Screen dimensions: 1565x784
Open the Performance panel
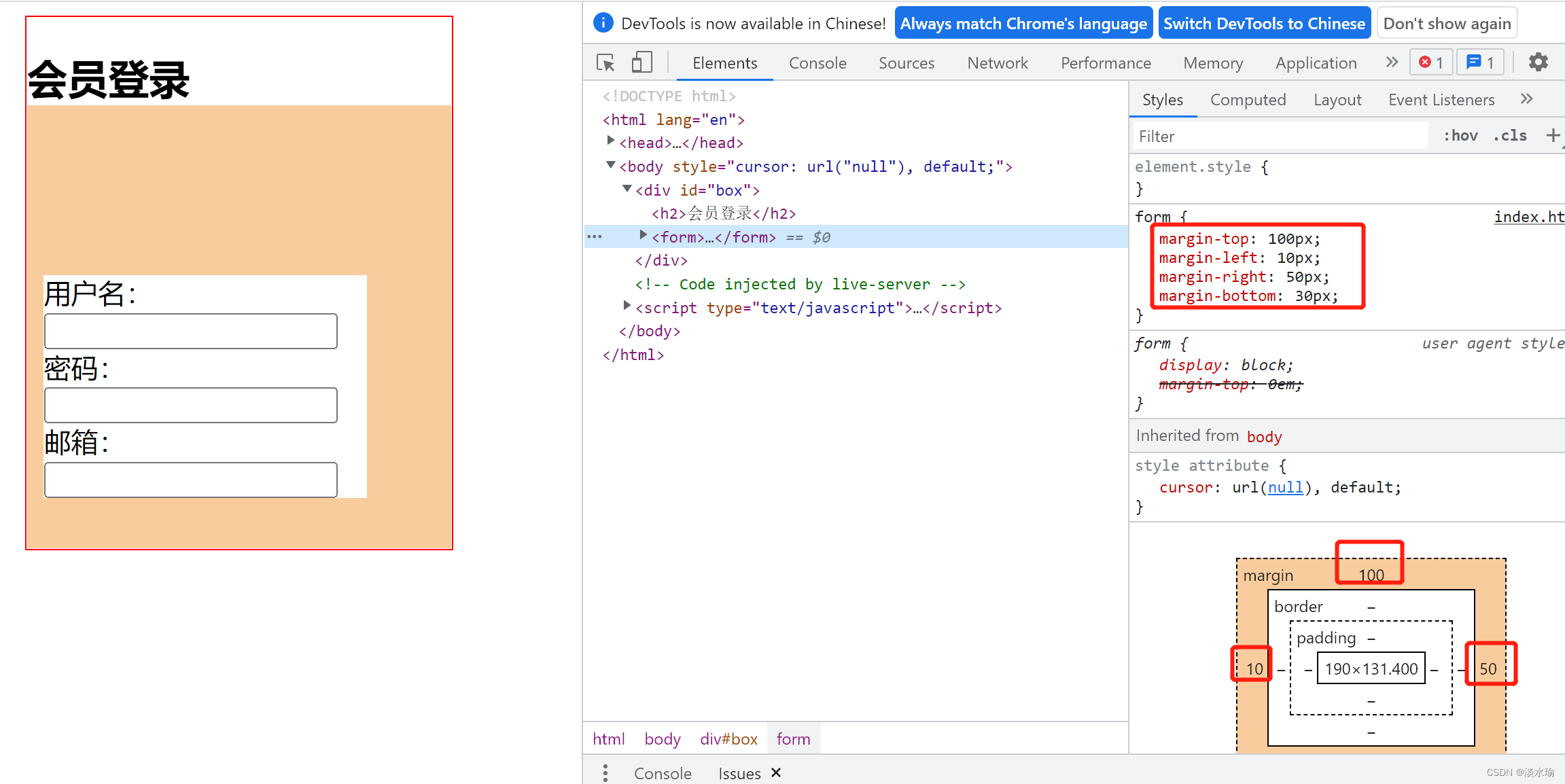(x=1097, y=63)
